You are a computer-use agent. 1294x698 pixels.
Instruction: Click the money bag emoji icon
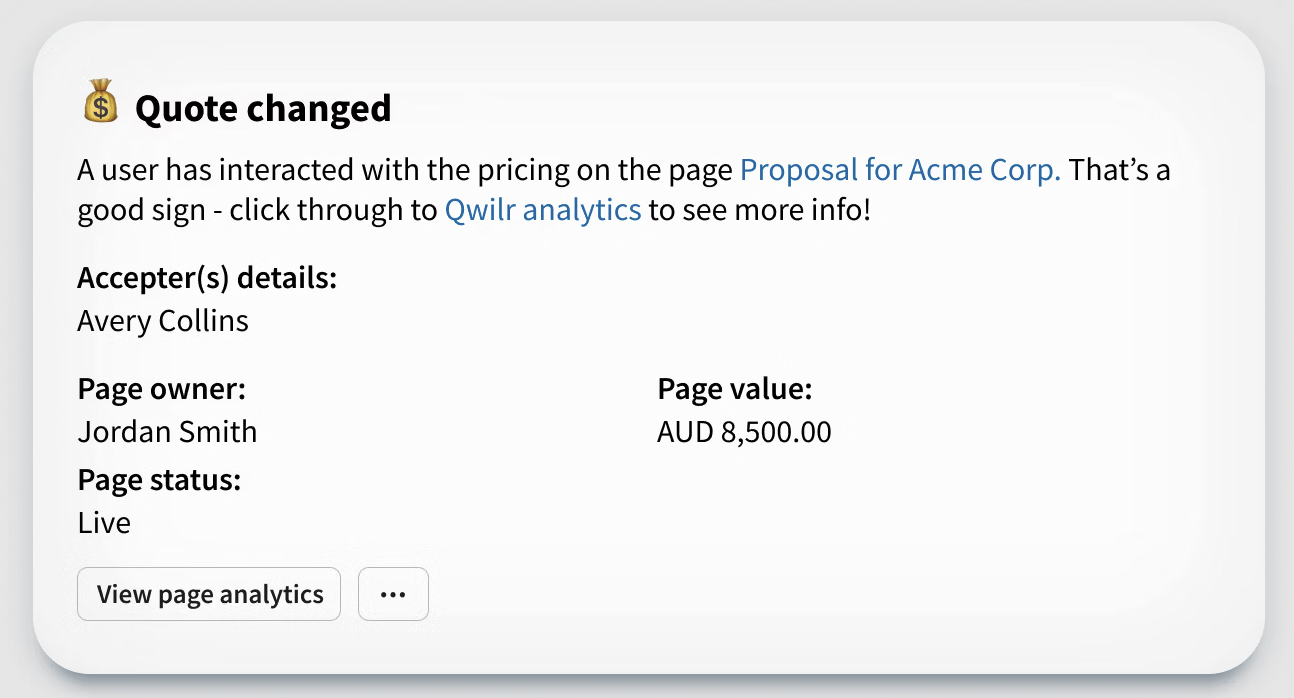(x=100, y=105)
